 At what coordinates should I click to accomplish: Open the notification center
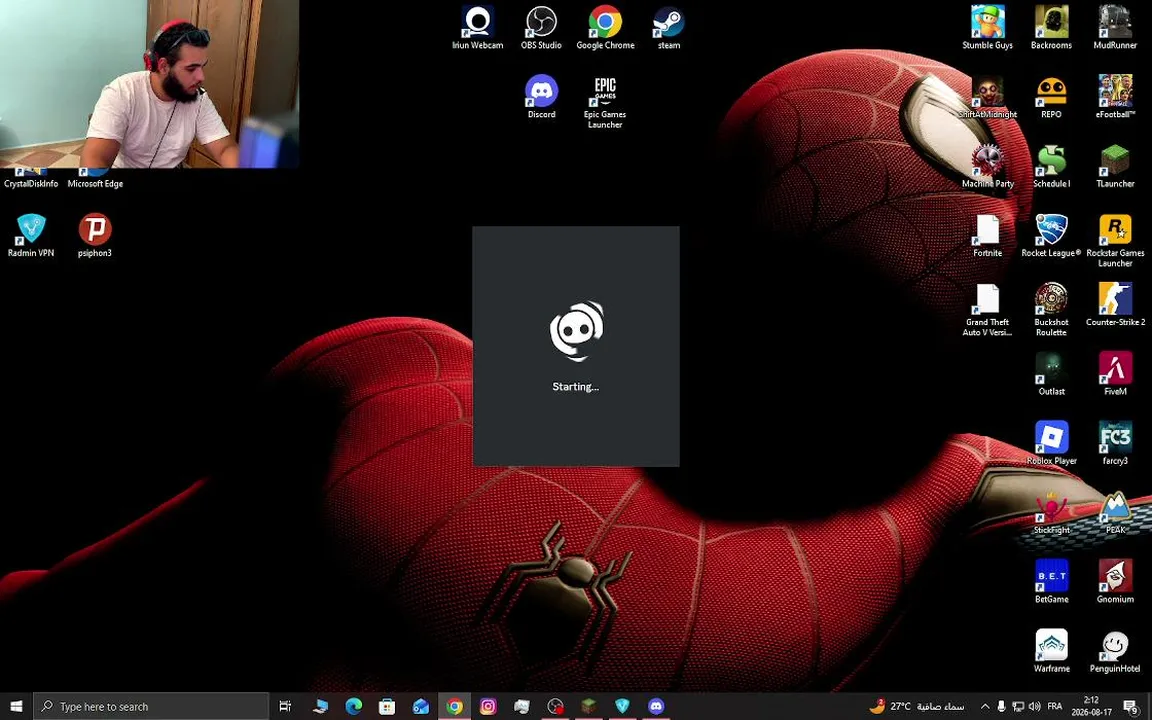click(1132, 706)
